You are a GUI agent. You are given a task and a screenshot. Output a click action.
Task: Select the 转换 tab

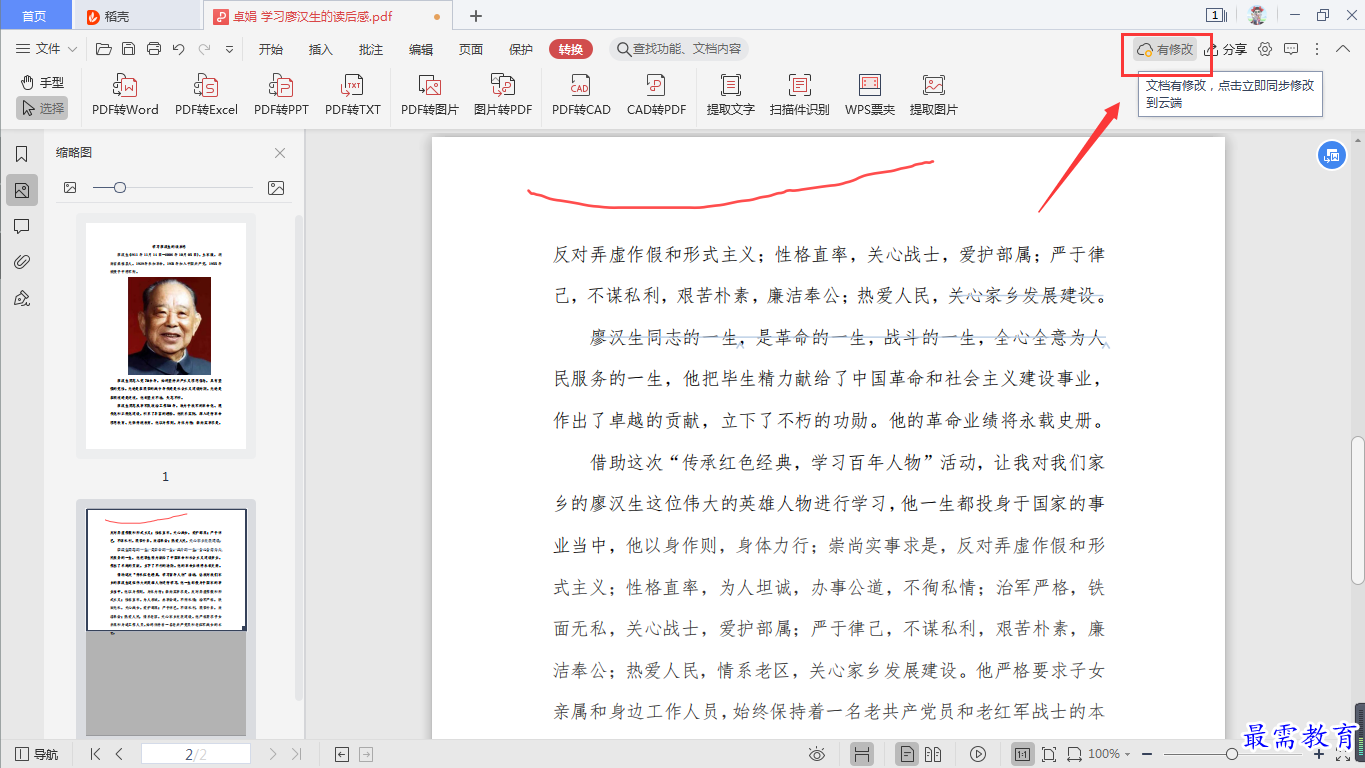[x=571, y=49]
